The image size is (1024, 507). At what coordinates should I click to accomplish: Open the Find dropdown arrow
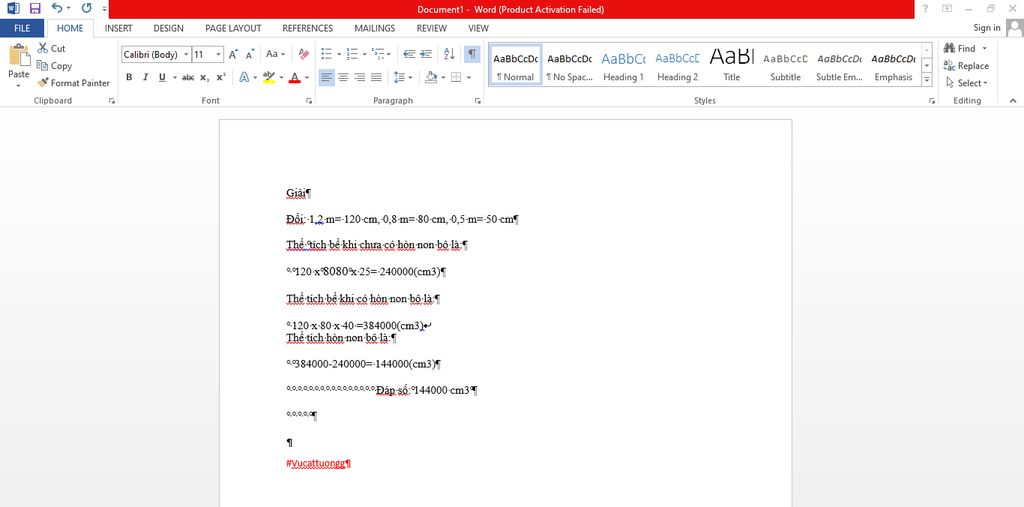pos(985,48)
